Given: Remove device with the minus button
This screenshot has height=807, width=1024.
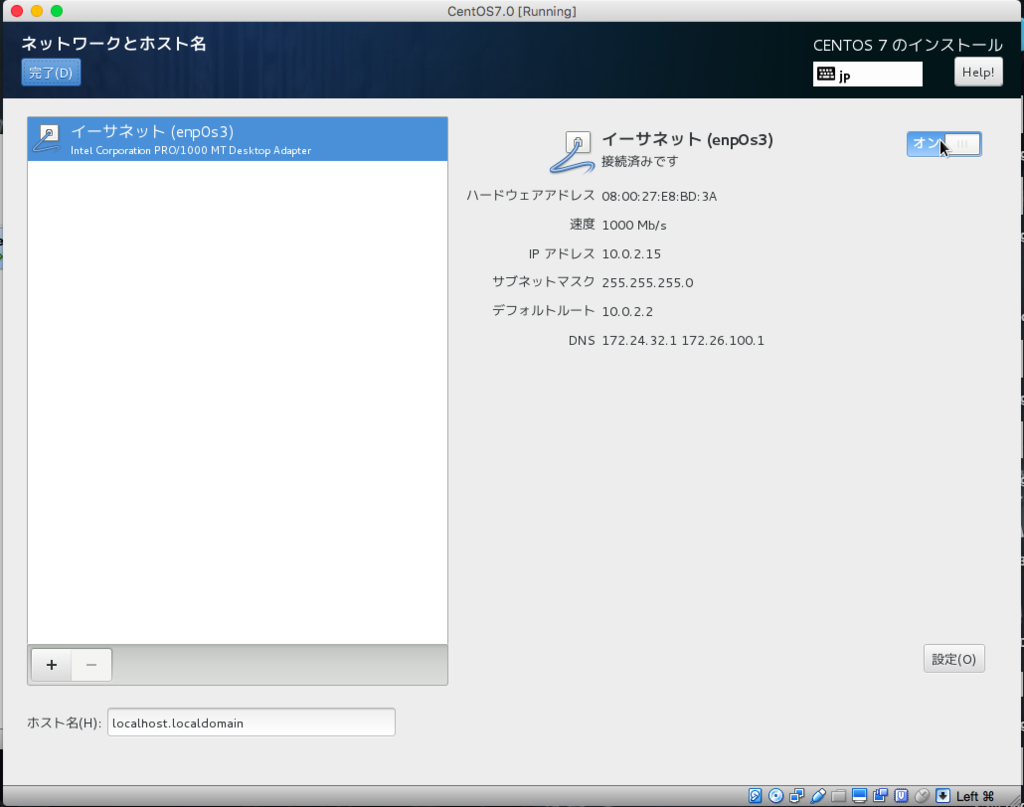Looking at the screenshot, I should [91, 665].
